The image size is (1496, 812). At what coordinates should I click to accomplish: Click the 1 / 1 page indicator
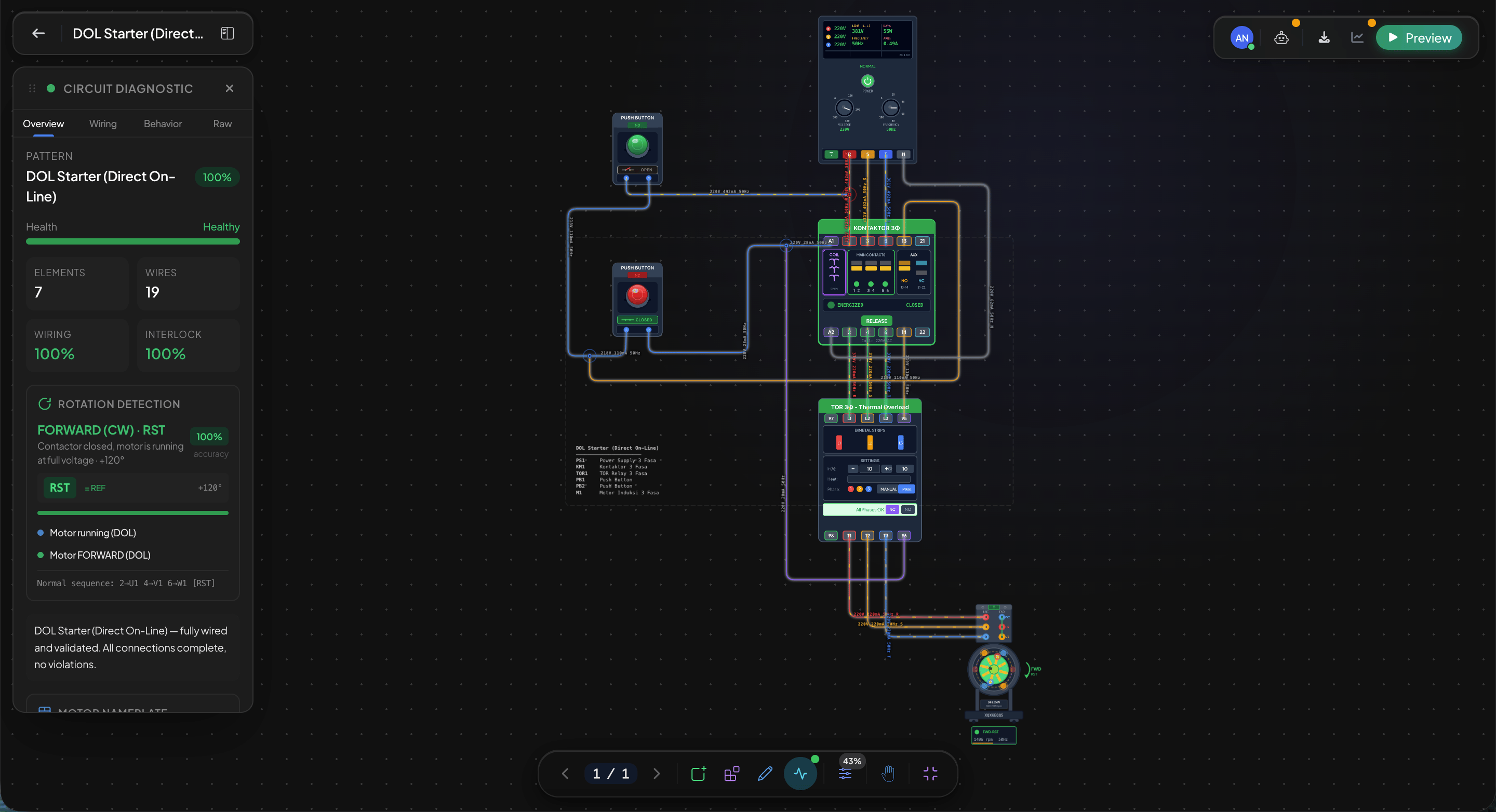(610, 774)
